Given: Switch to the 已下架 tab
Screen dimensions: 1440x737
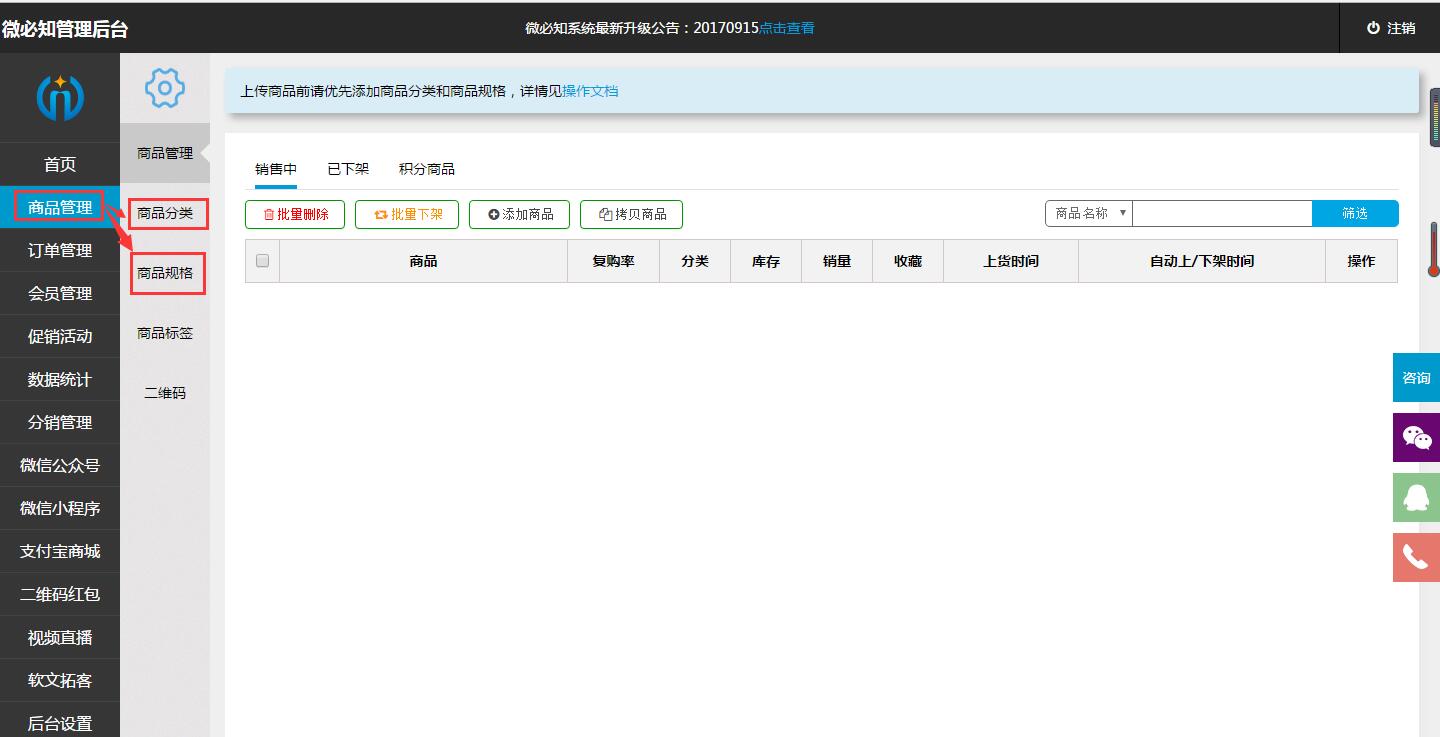Looking at the screenshot, I should pos(347,168).
